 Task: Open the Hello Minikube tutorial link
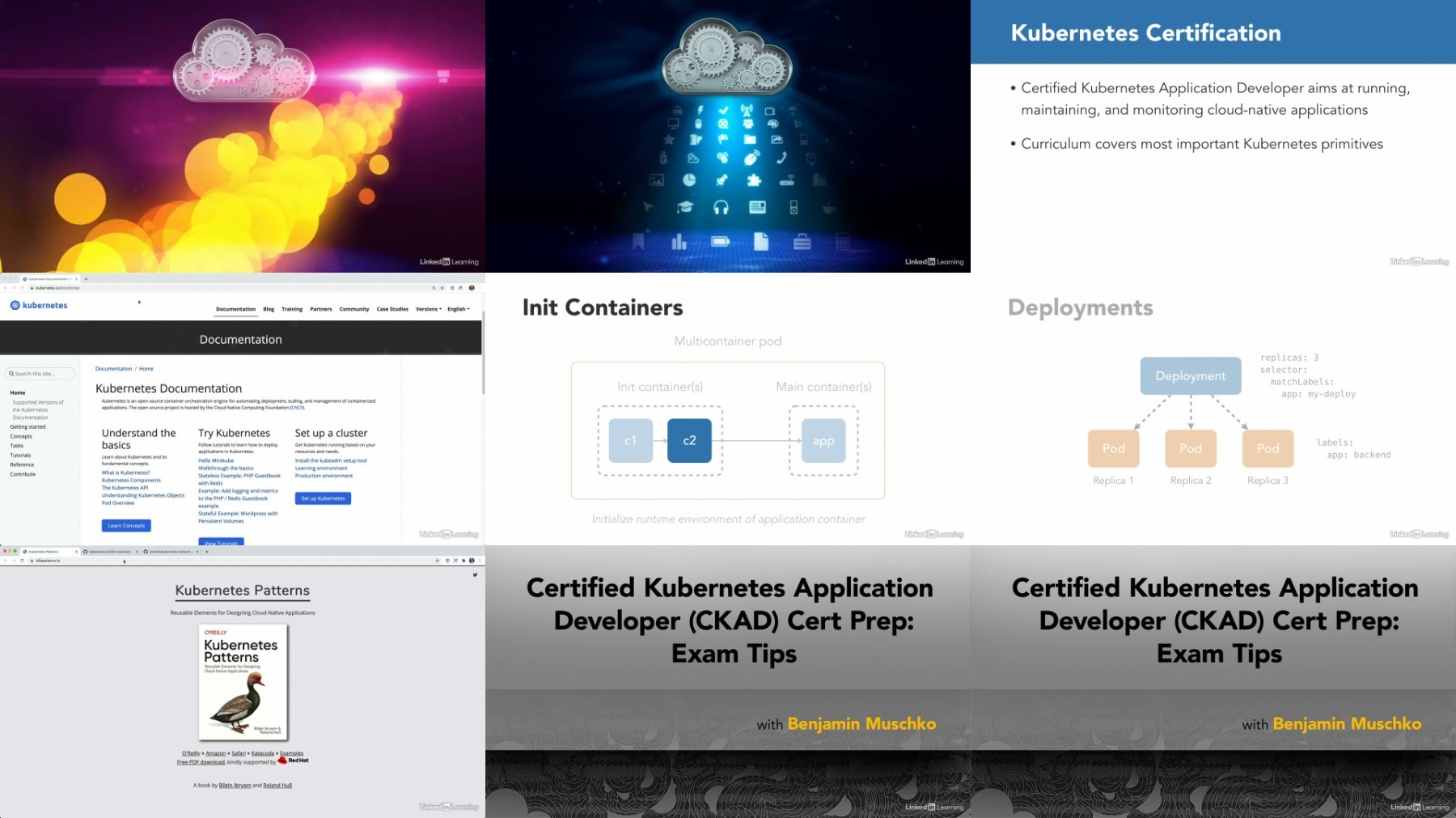216,460
